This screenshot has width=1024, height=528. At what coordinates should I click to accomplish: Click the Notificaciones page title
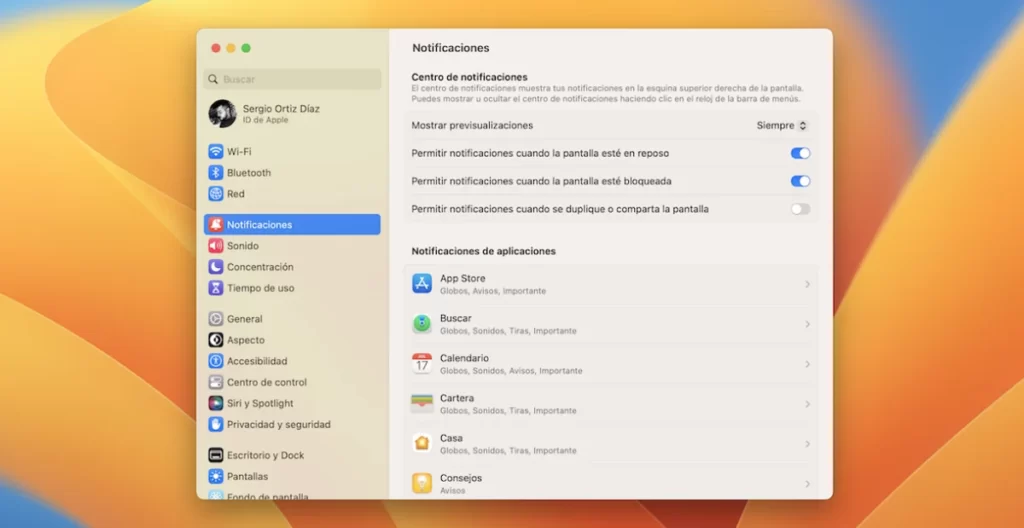point(451,48)
